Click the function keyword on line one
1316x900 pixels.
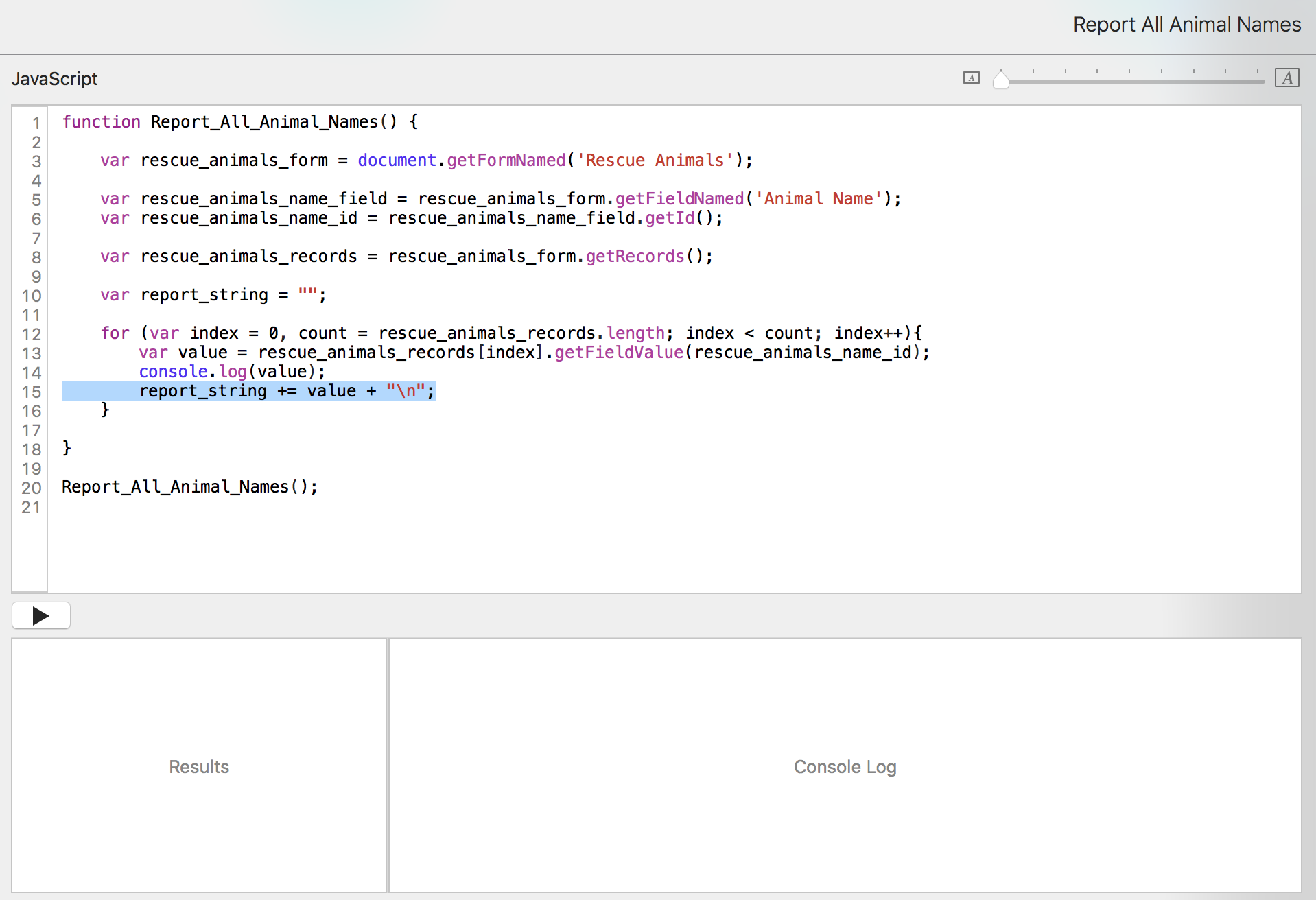click(x=101, y=122)
